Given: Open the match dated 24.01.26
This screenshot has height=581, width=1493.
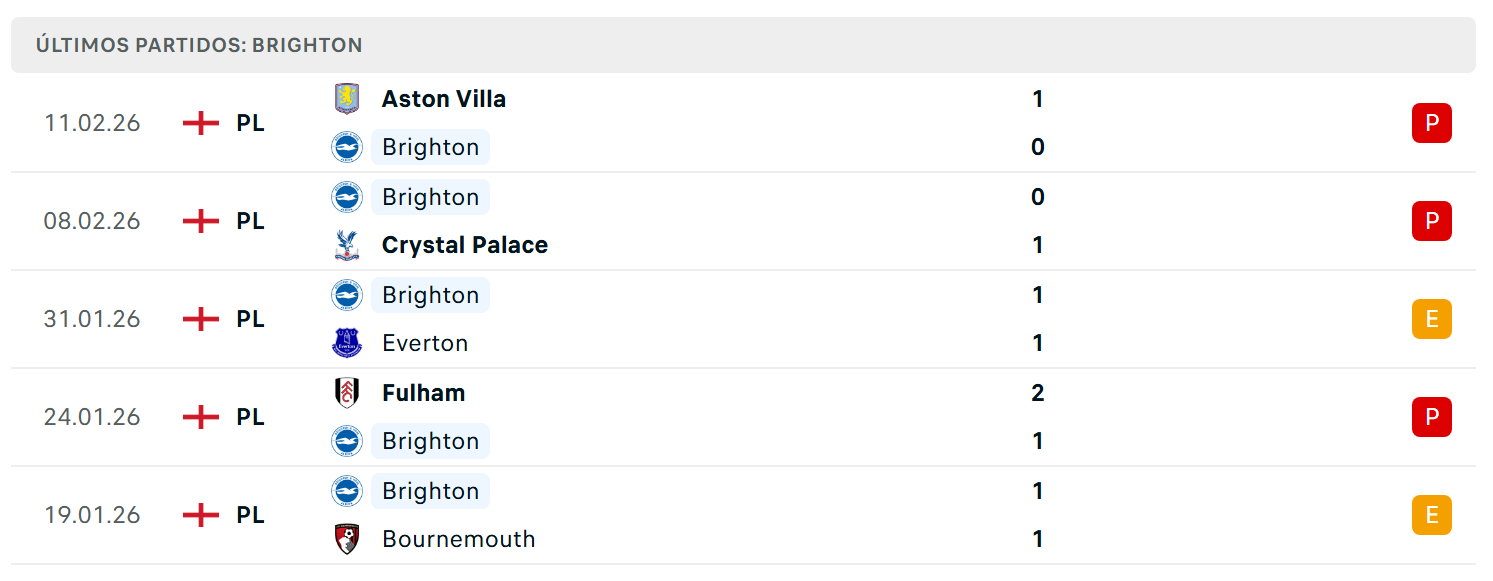Looking at the screenshot, I should click(743, 417).
